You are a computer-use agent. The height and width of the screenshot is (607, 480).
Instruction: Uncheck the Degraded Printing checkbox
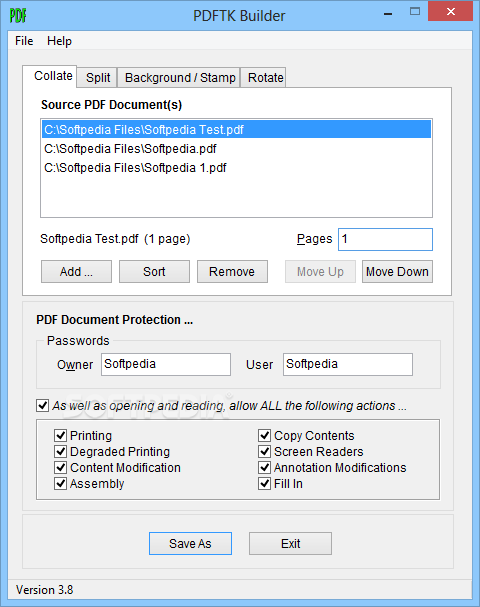pyautogui.click(x=60, y=451)
